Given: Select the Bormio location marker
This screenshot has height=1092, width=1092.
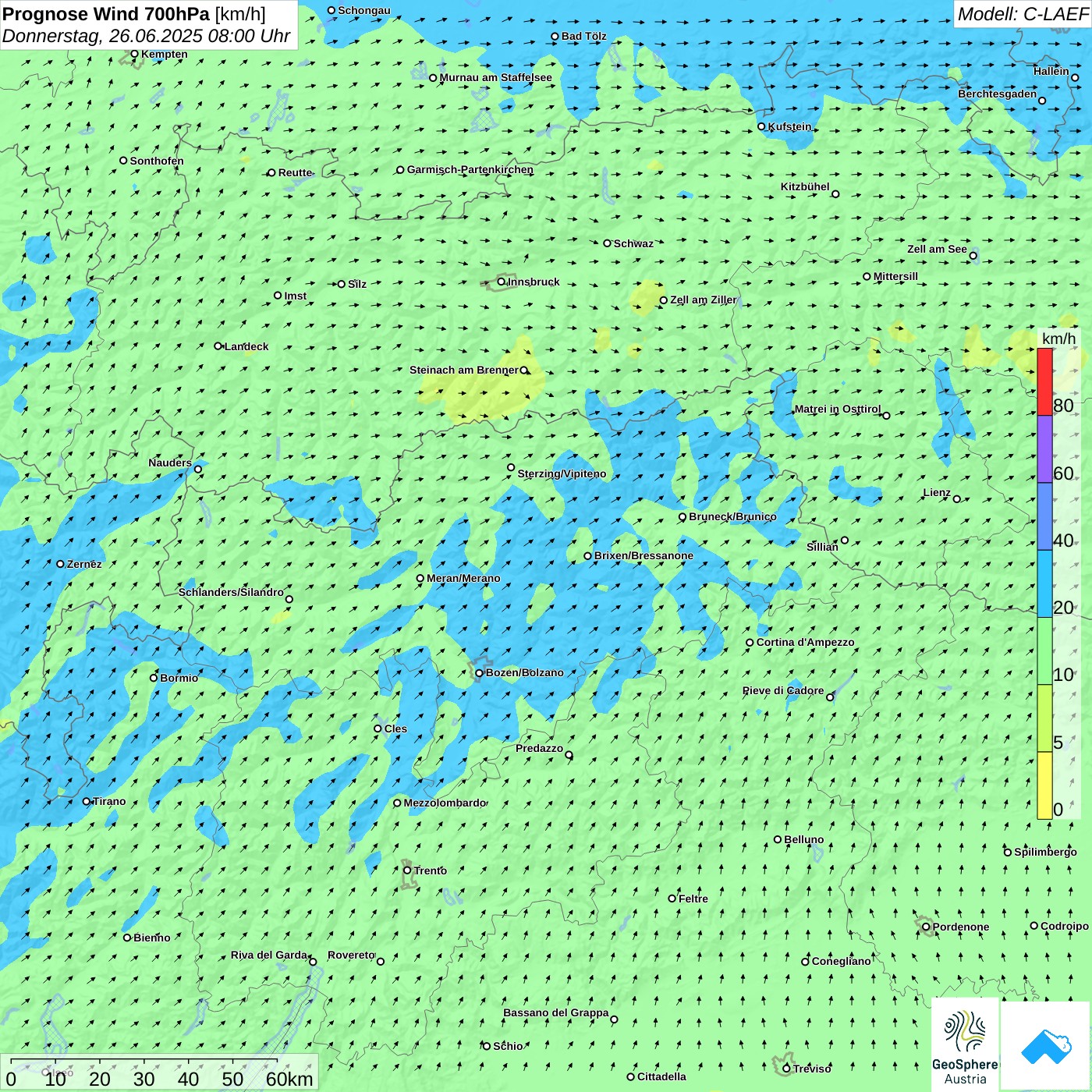Looking at the screenshot, I should pyautogui.click(x=154, y=678).
